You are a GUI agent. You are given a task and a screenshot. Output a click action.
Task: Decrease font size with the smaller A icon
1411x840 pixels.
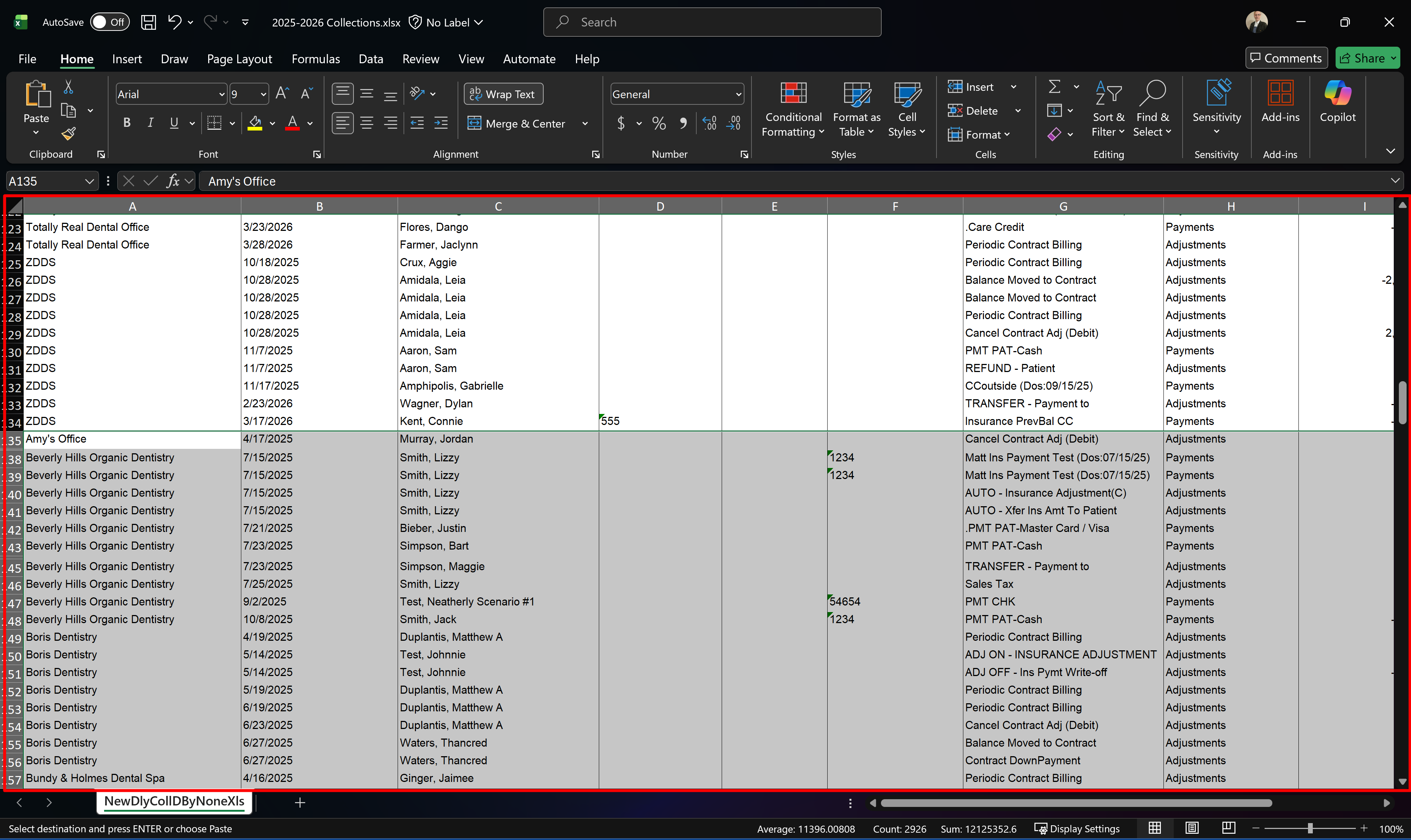pyautogui.click(x=306, y=93)
